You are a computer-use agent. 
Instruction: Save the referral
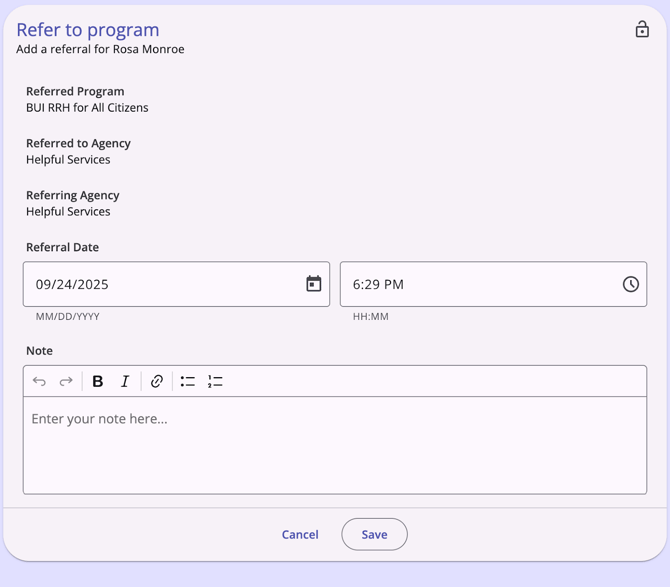tap(374, 534)
